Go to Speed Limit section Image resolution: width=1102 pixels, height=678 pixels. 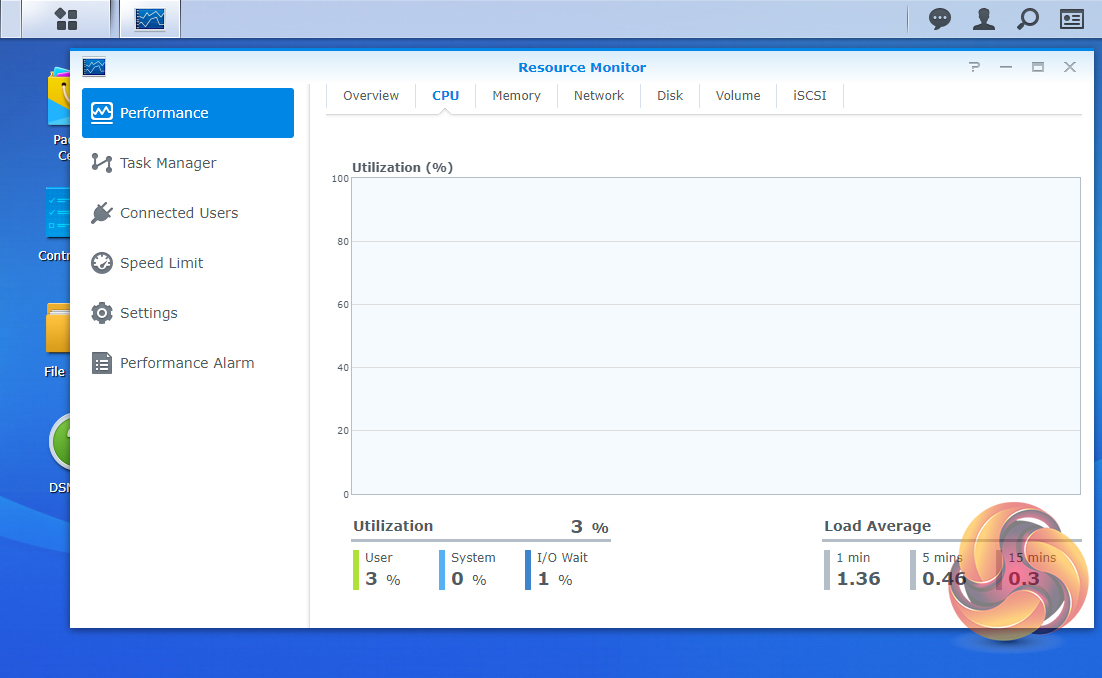coord(161,263)
